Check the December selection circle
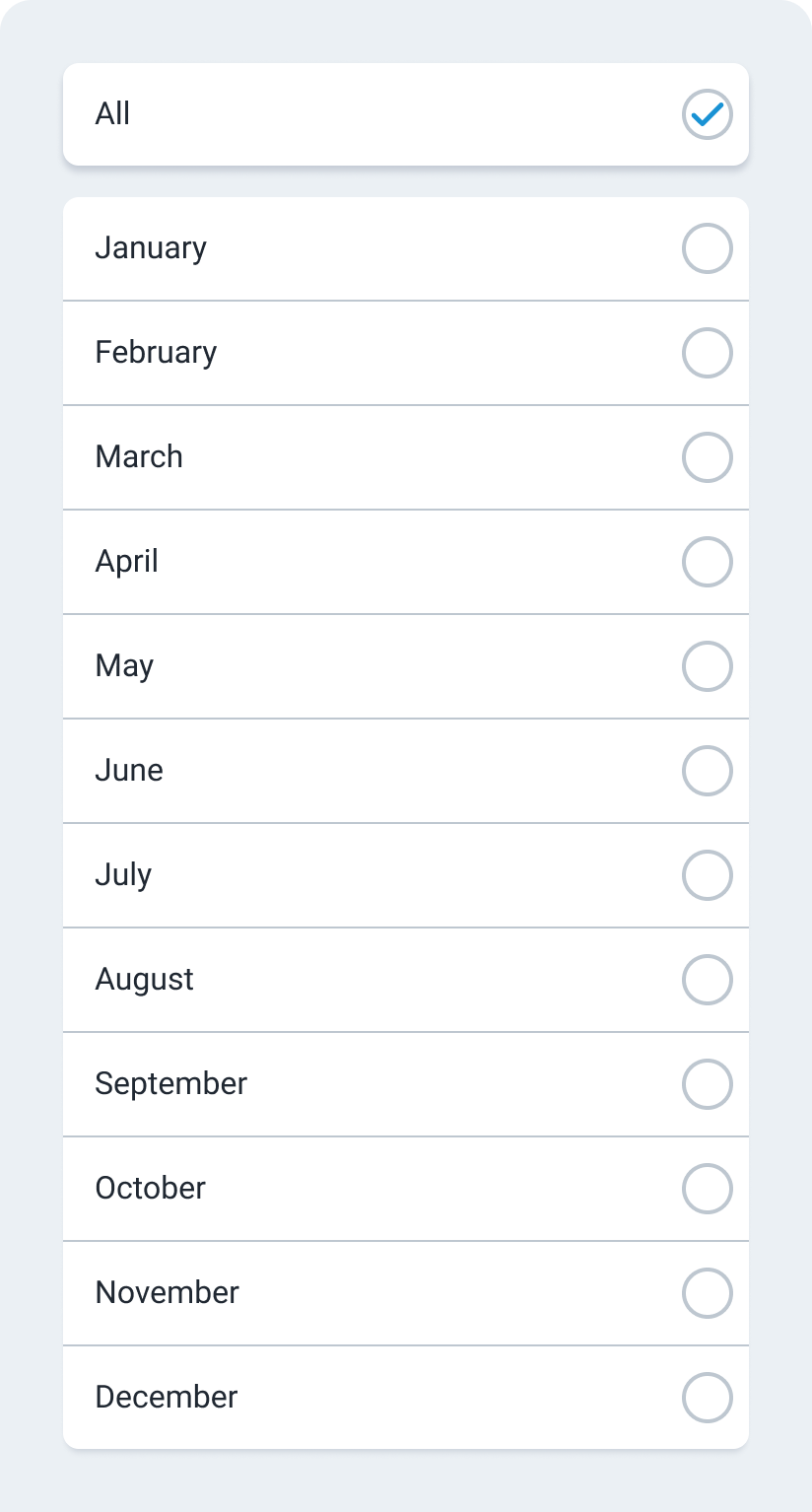The height and width of the screenshot is (1512, 812). click(x=707, y=1398)
